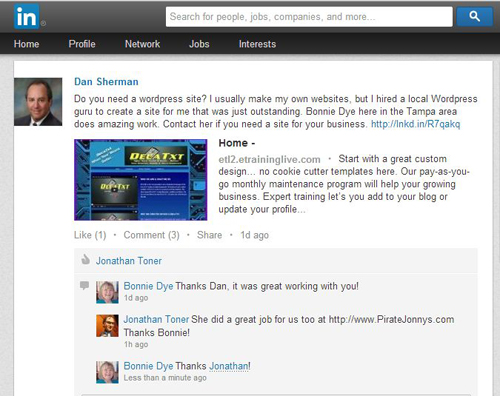This screenshot has height=396, width=500.
Task: Open Dan Sherman's profile photo
Action: pos(38,102)
